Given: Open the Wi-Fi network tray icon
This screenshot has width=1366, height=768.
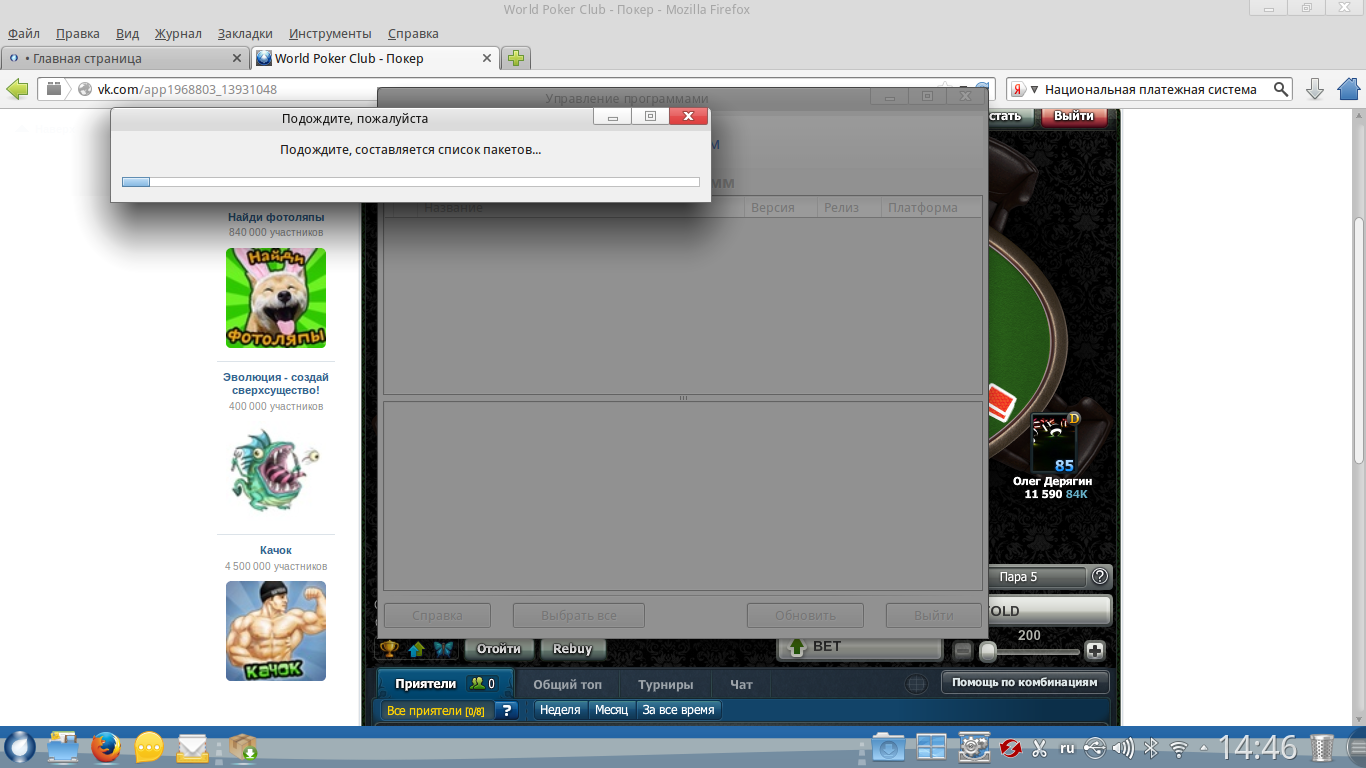Looking at the screenshot, I should click(1179, 748).
